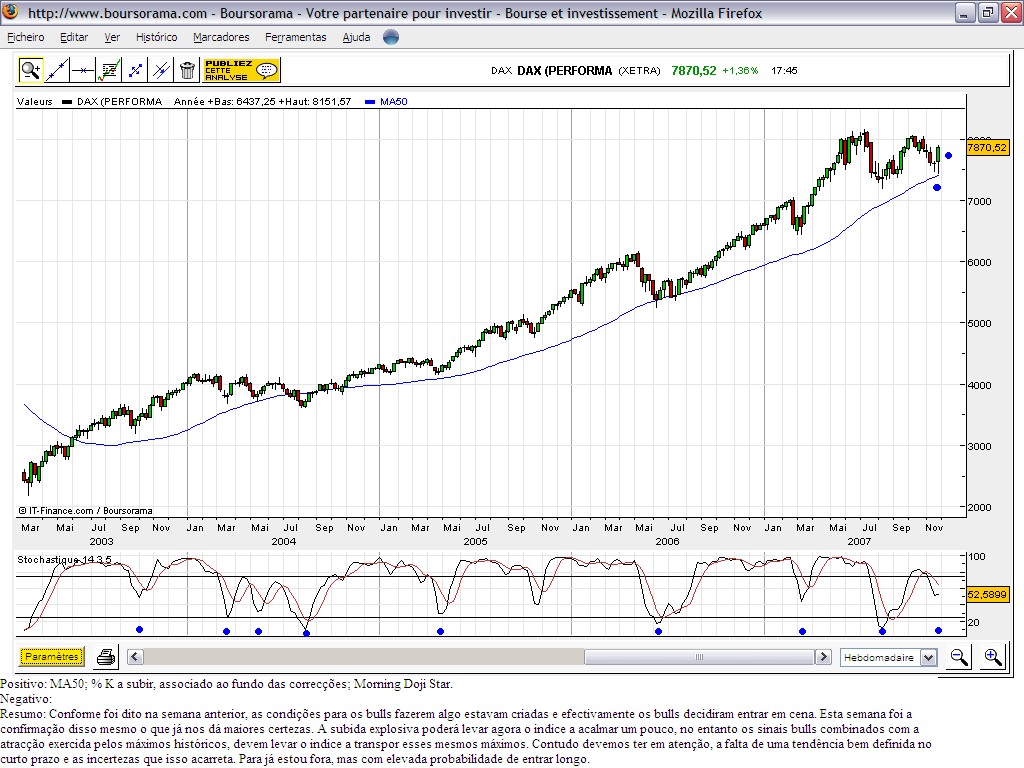Click the Firefox throbber globe icon
Screen dimensions: 1024x768
(391, 37)
